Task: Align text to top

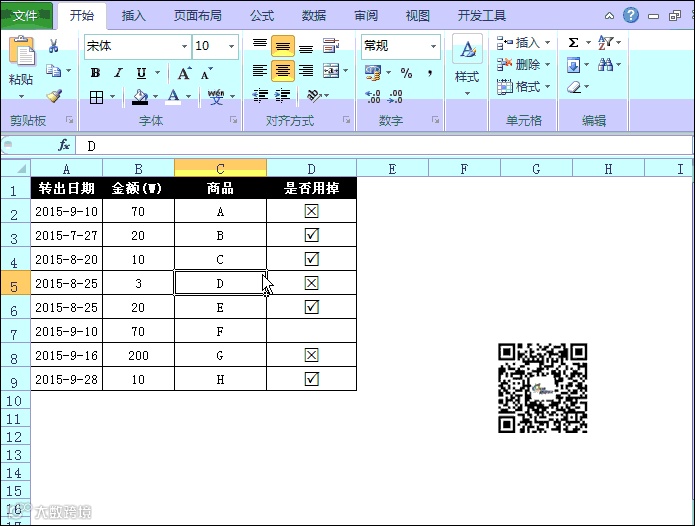Action: point(260,45)
